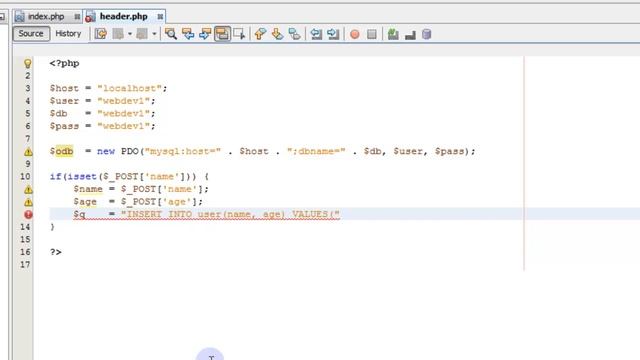Screen dimensions: 640x360
Task: Close the index.php tab
Action: point(77,17)
